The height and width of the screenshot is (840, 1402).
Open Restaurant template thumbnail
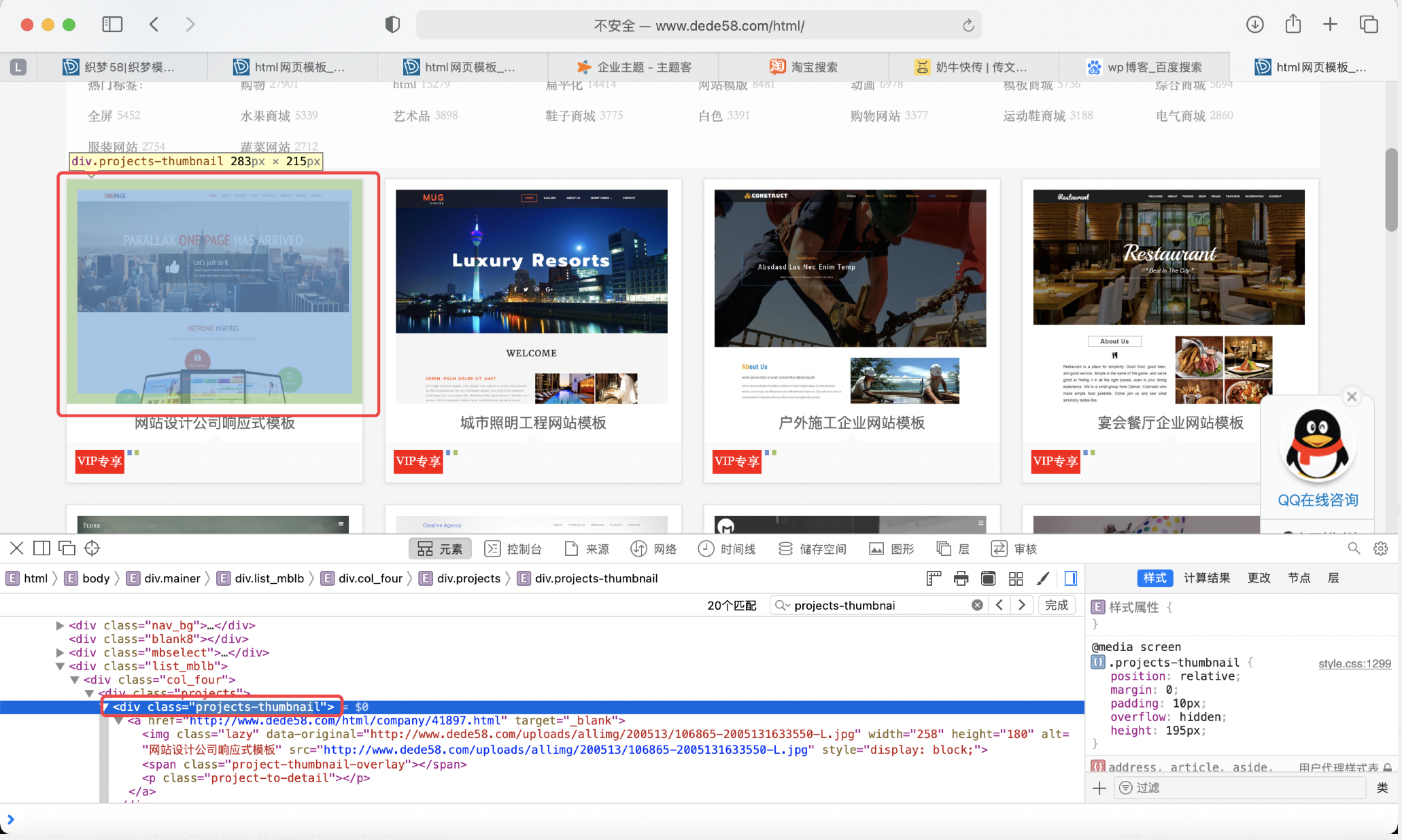point(1169,296)
